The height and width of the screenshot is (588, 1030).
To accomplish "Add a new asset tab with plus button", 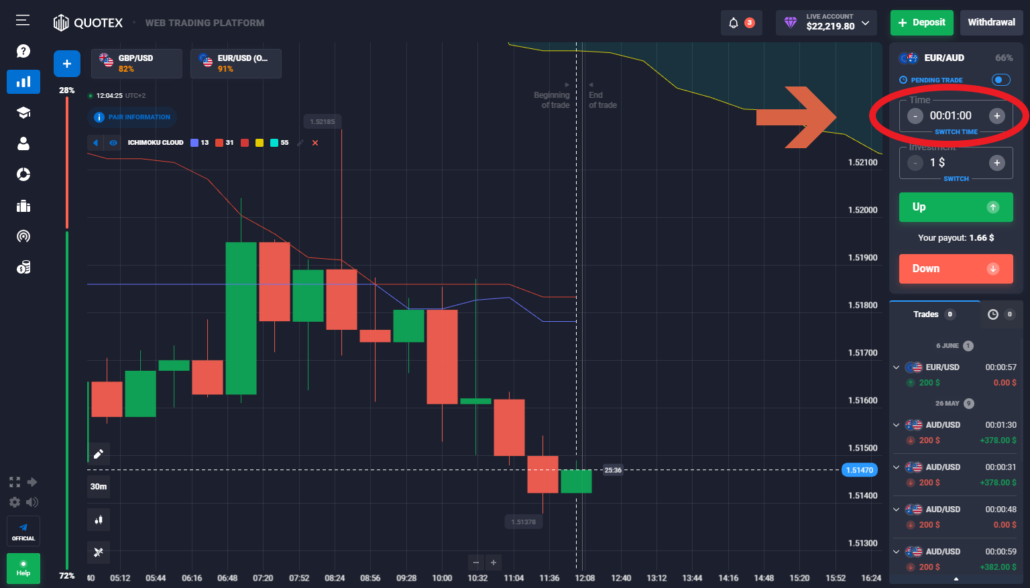I will pyautogui.click(x=67, y=64).
